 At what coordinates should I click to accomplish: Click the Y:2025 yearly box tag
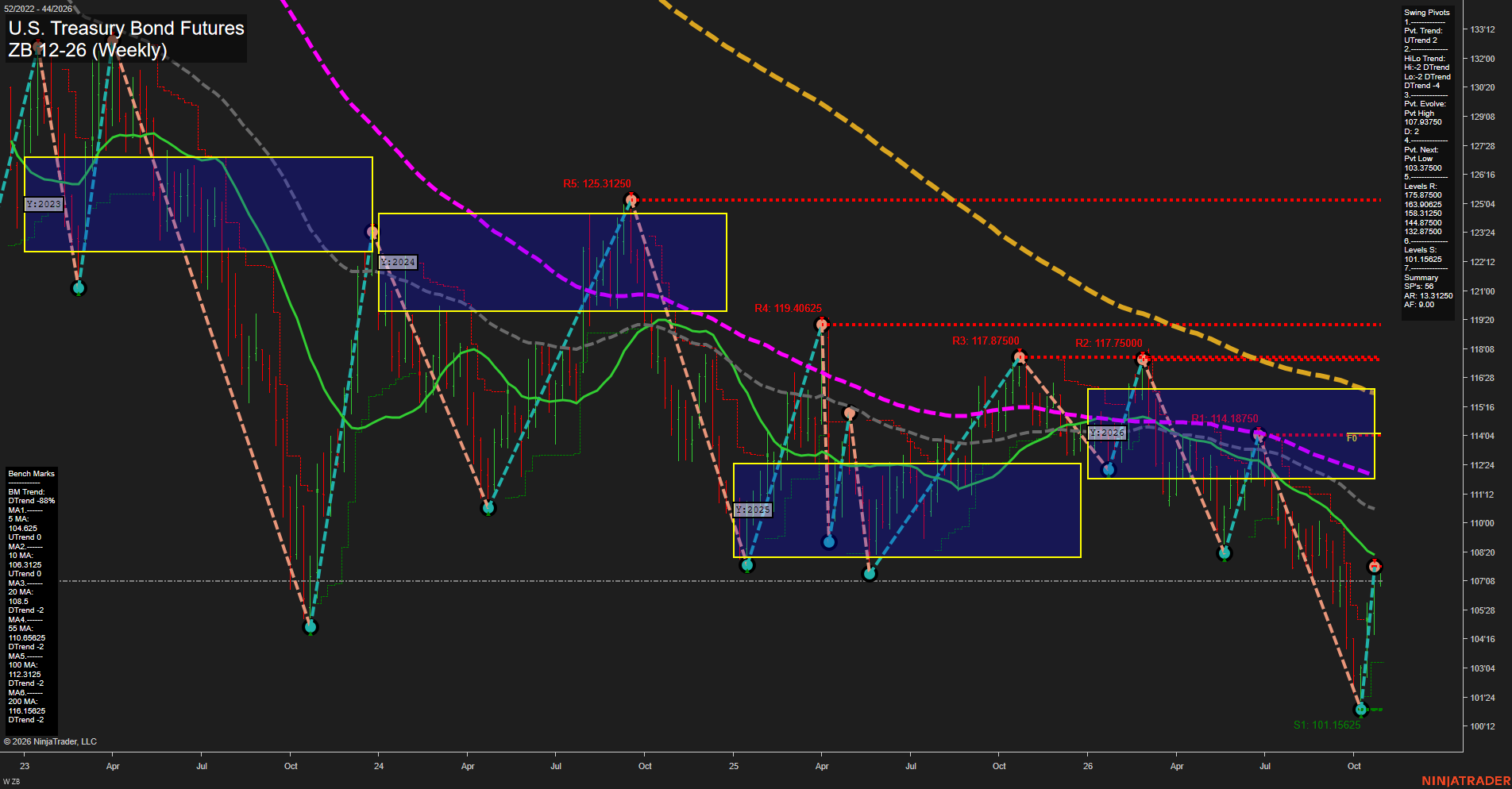pyautogui.click(x=753, y=510)
